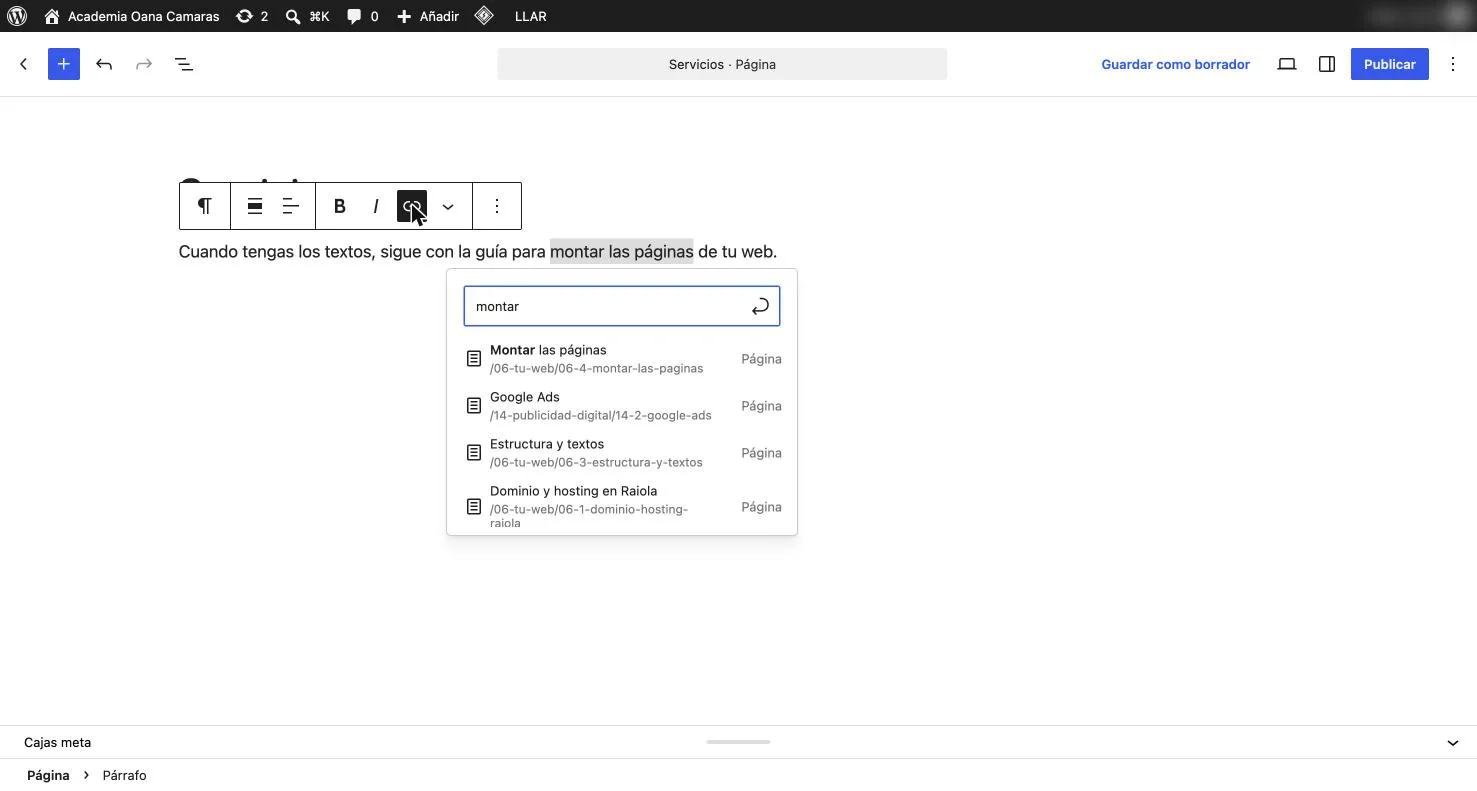
Task: Select Párrafo in the breadcrumb
Action: coord(124,775)
